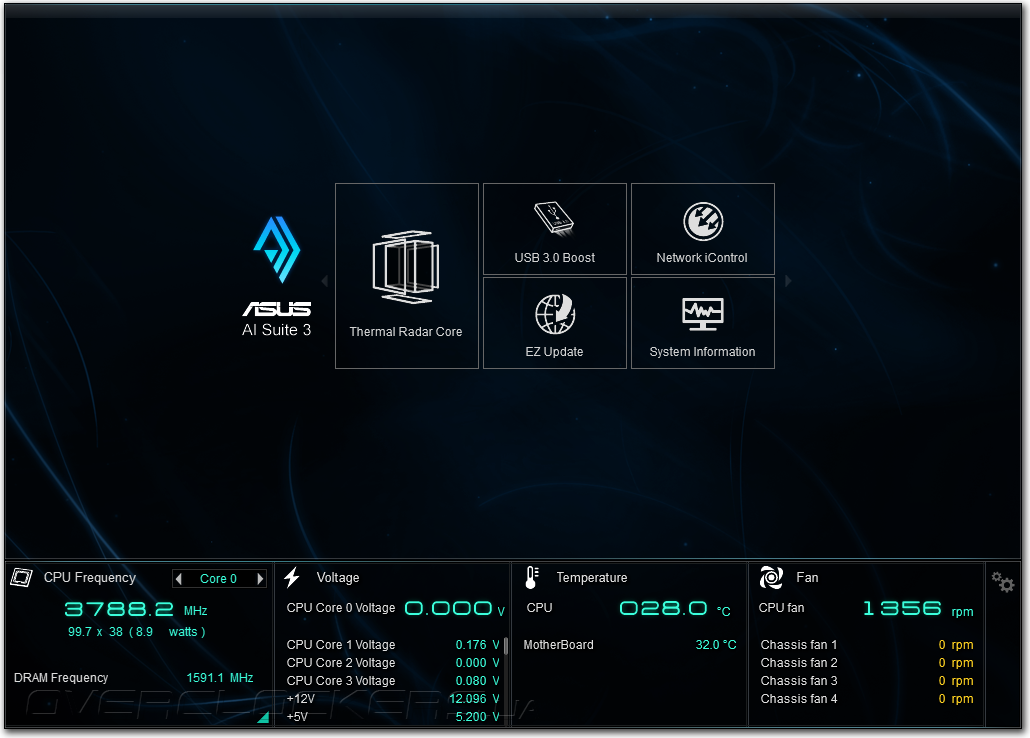Click the 0.176 V value
1030x738 pixels.
tap(478, 645)
